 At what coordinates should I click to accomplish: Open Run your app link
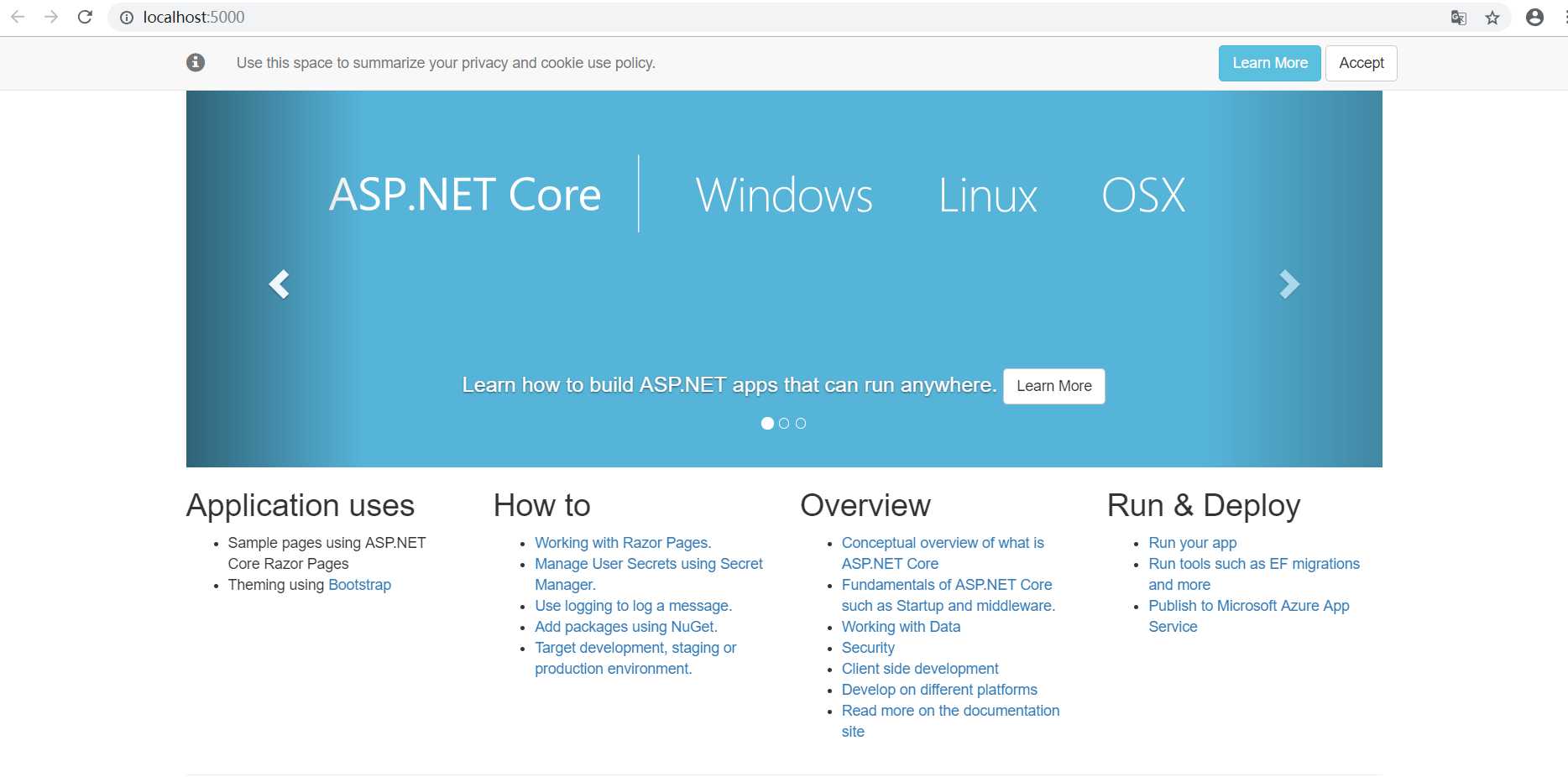coord(1192,543)
